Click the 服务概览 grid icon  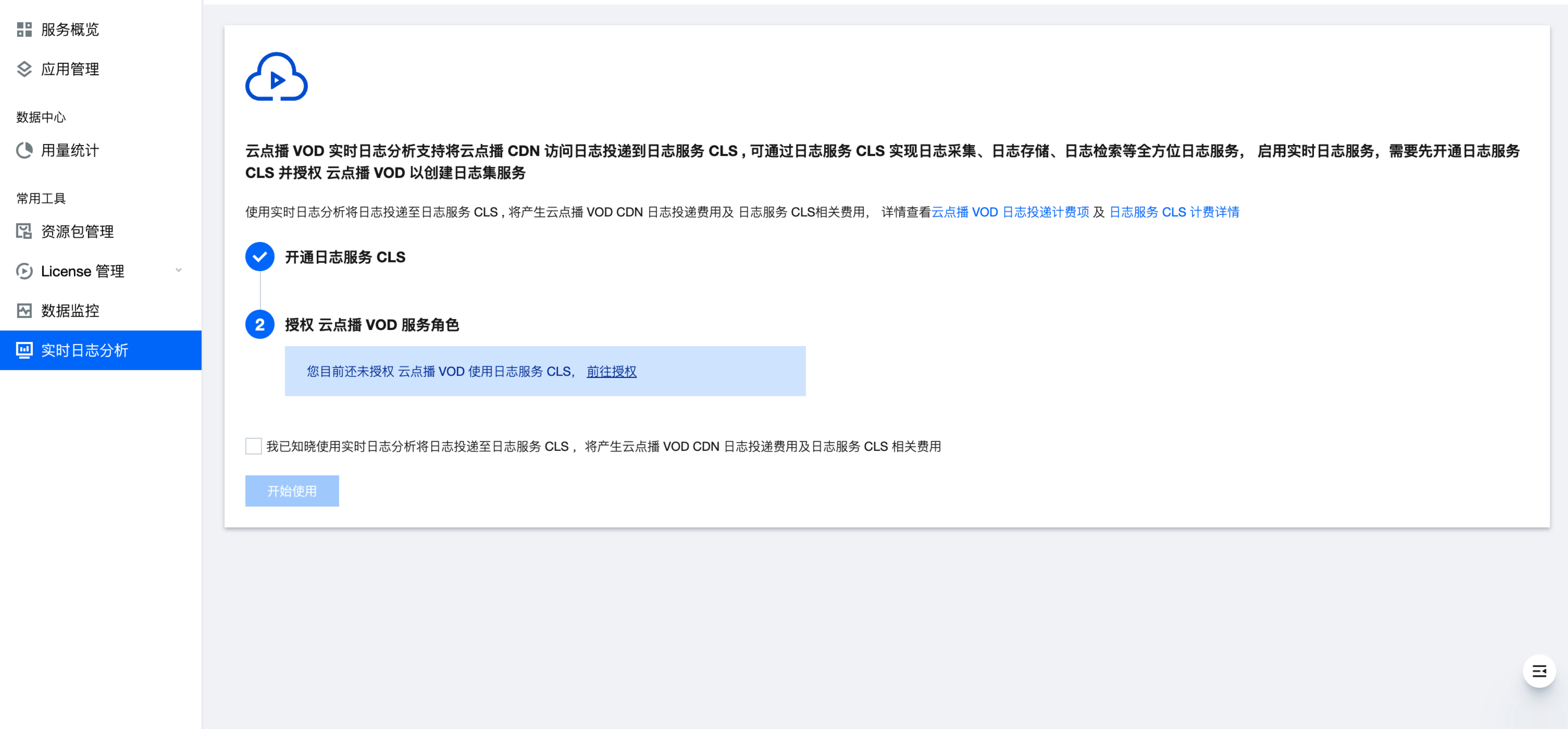pyautogui.click(x=24, y=29)
